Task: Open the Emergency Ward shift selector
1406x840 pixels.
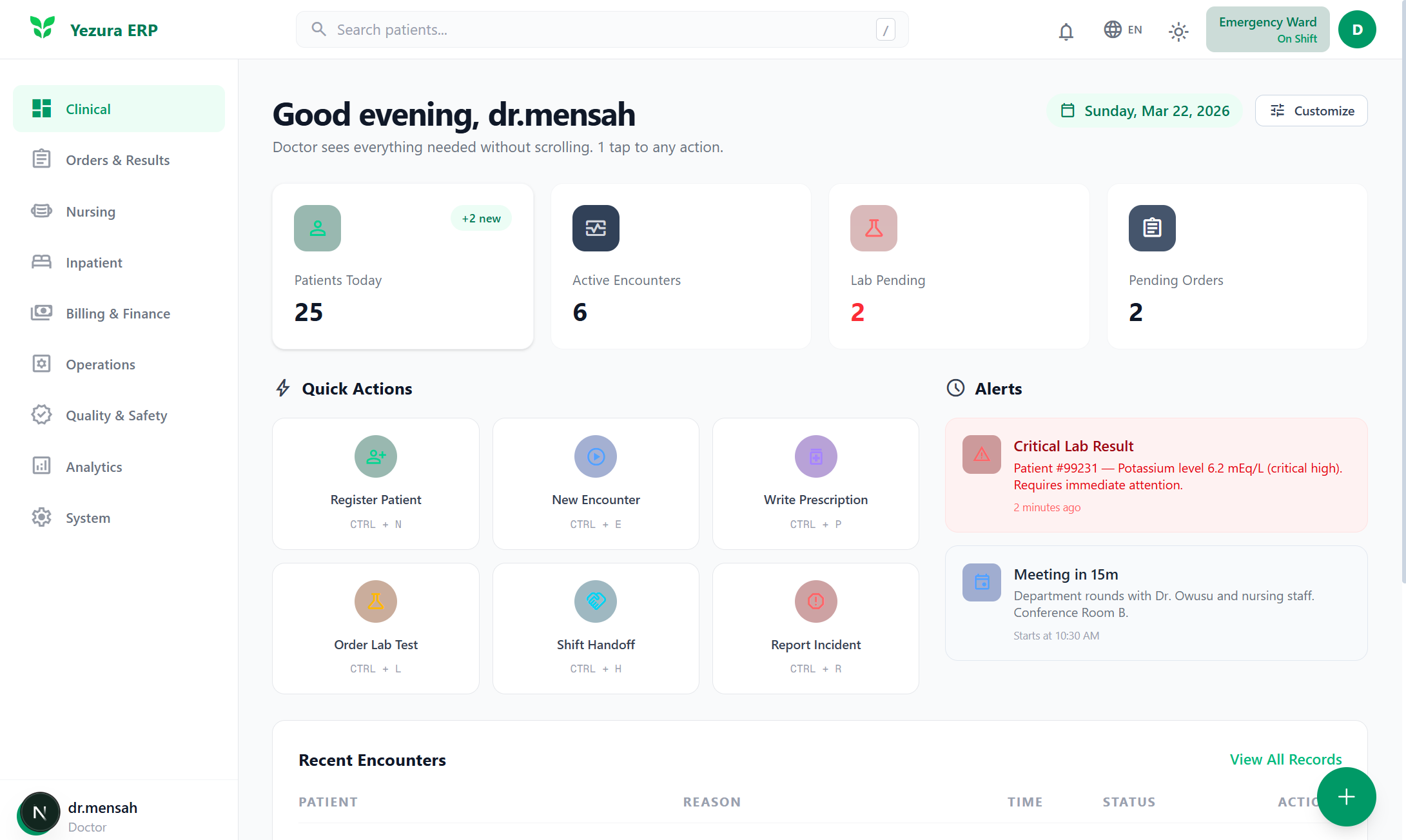Action: (x=1267, y=30)
